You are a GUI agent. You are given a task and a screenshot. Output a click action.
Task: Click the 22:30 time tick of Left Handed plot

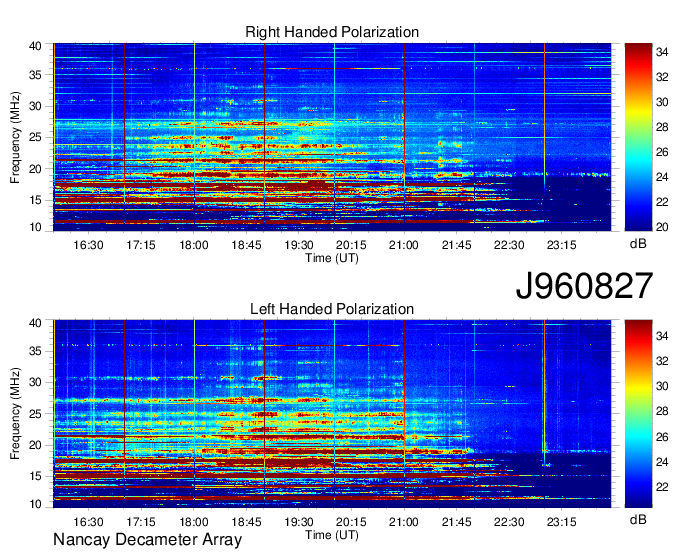[509, 522]
